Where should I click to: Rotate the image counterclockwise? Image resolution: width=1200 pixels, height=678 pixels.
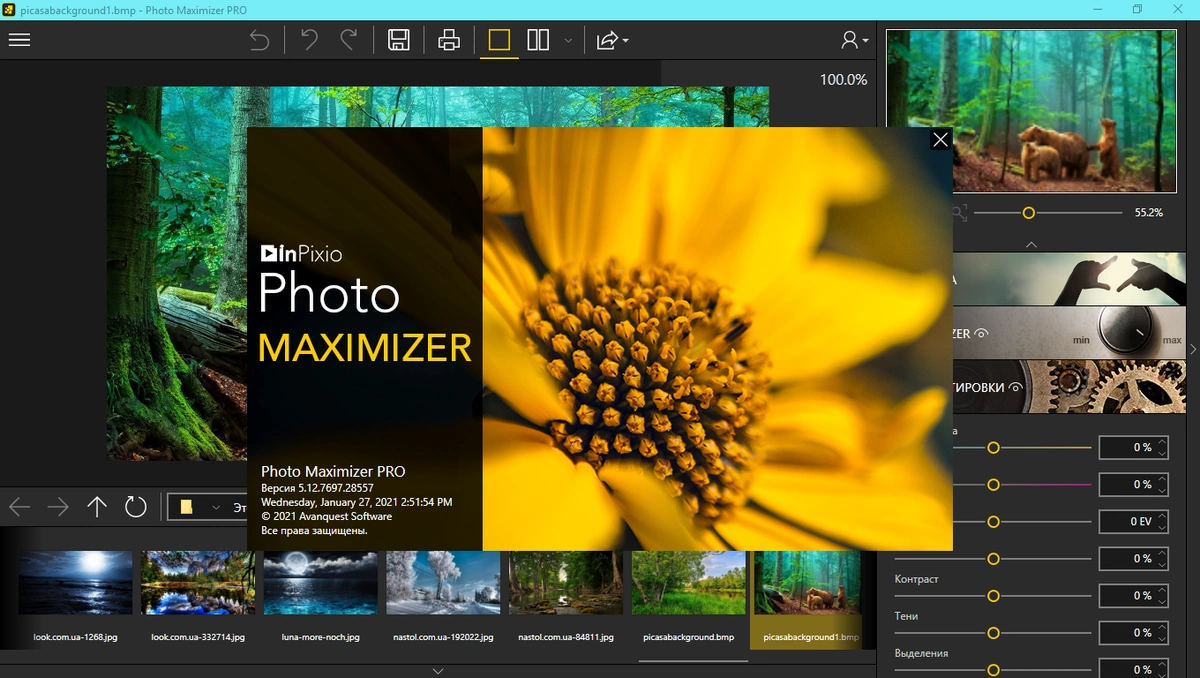tap(309, 40)
